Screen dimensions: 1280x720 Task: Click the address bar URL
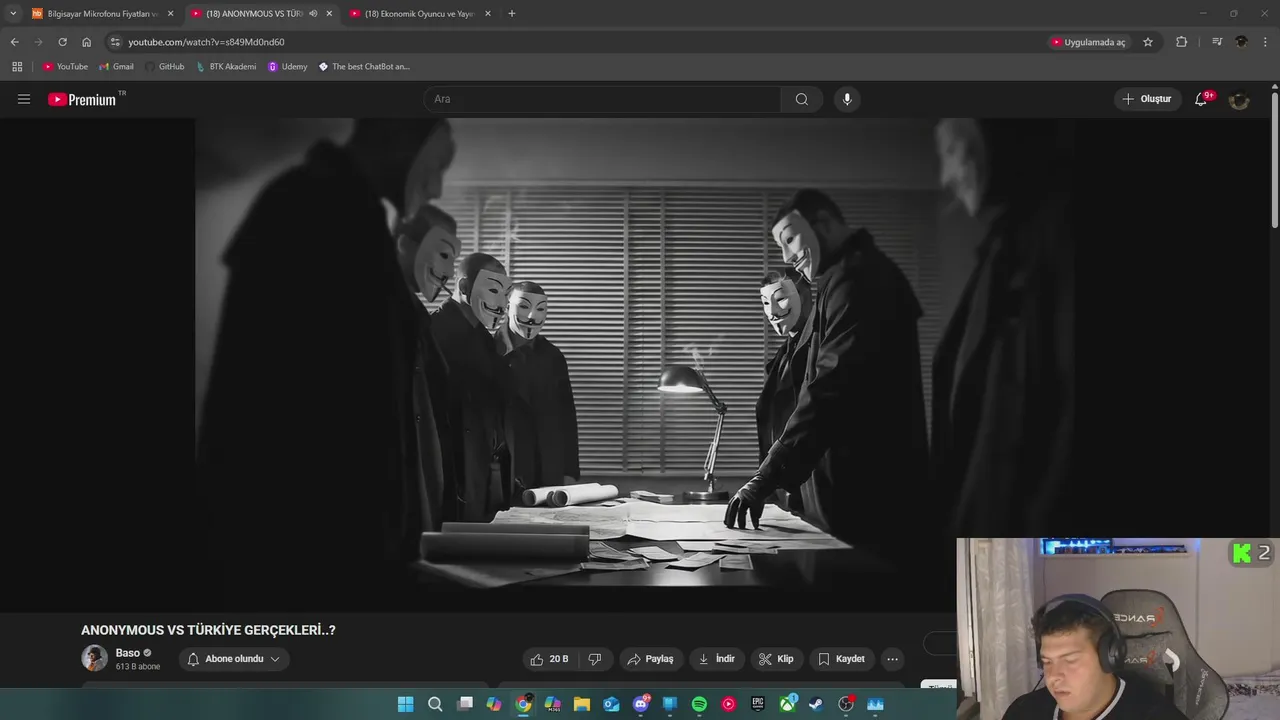[206, 42]
